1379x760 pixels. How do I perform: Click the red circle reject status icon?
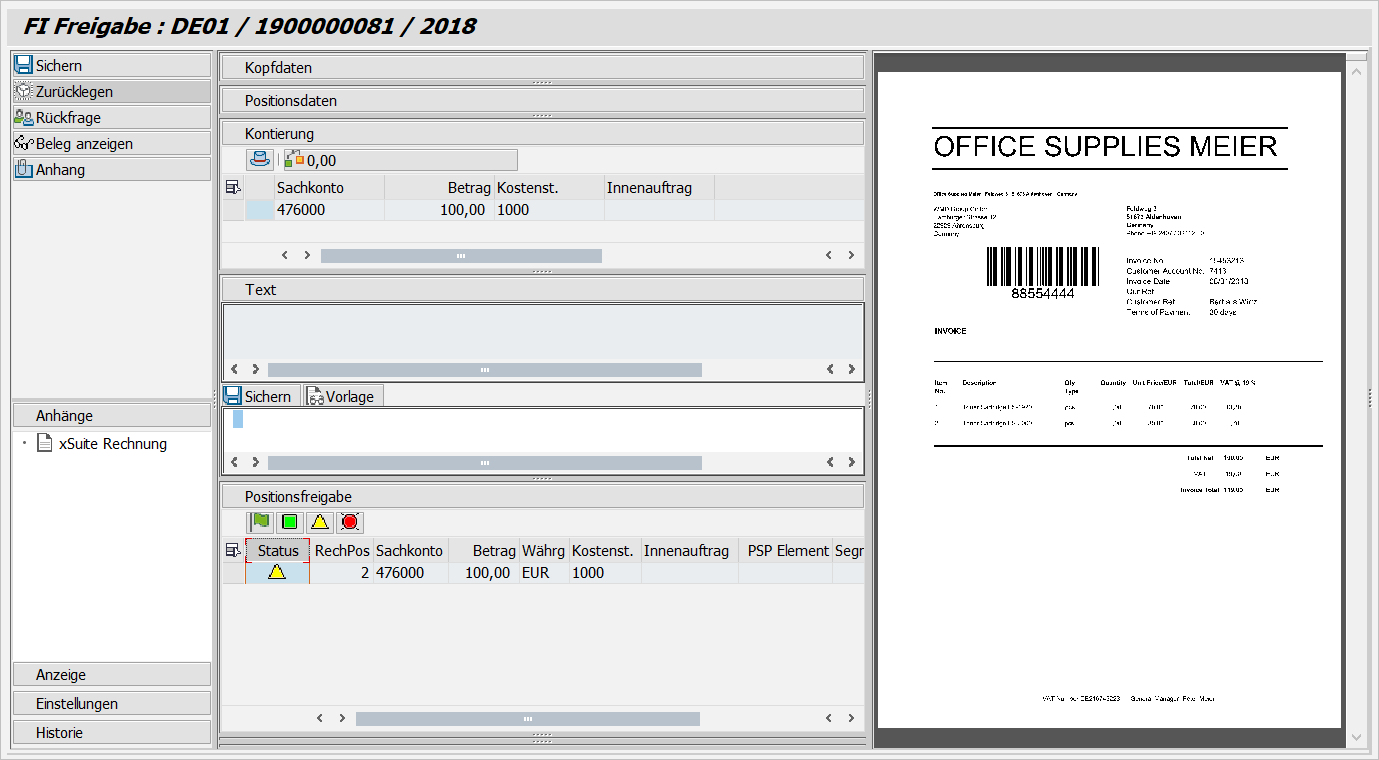coord(349,522)
